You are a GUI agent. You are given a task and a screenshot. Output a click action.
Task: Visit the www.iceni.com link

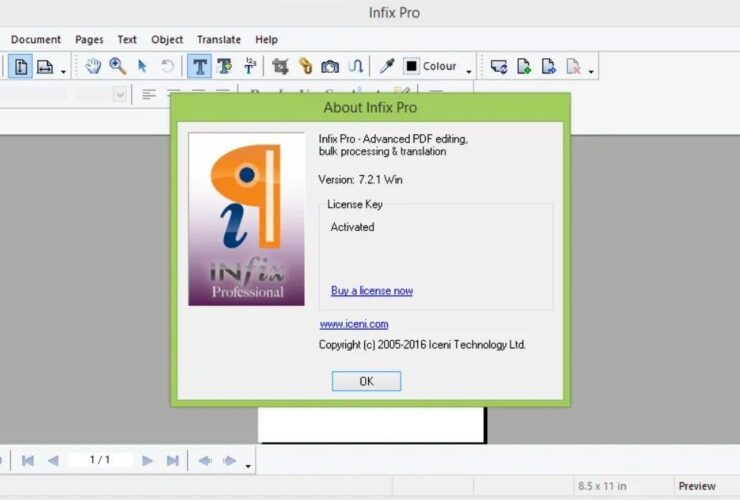click(x=354, y=324)
